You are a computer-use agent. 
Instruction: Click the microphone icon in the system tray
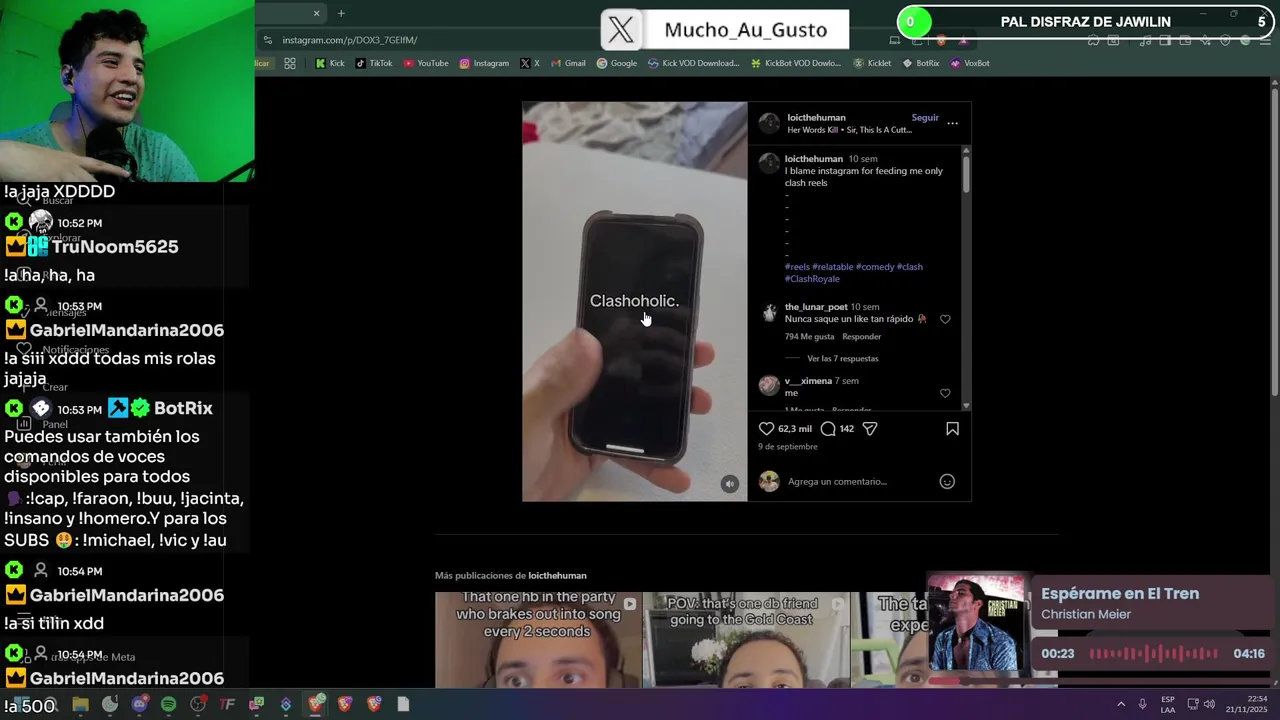1142,704
